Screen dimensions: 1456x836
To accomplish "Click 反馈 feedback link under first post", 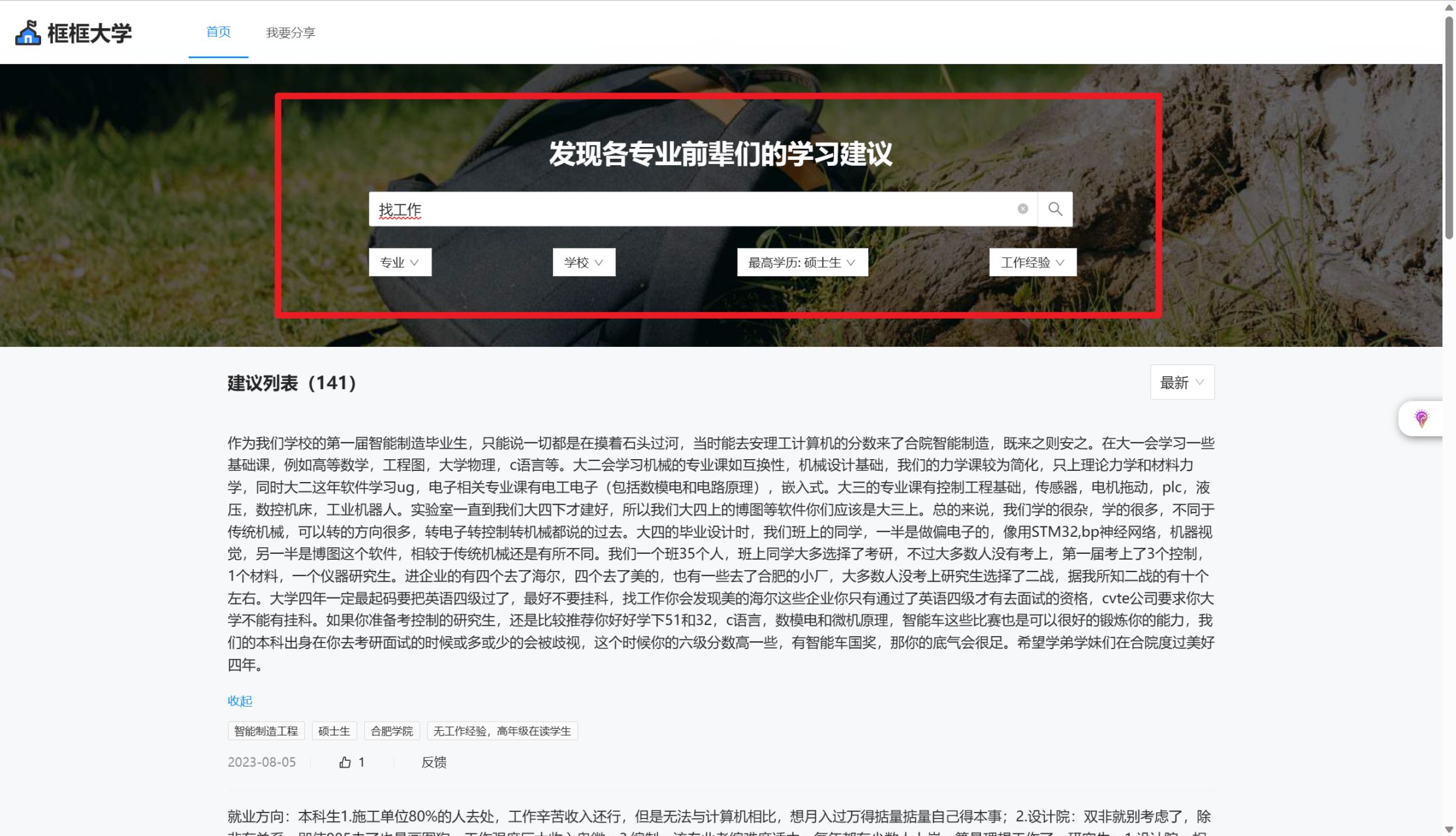I will pos(434,762).
